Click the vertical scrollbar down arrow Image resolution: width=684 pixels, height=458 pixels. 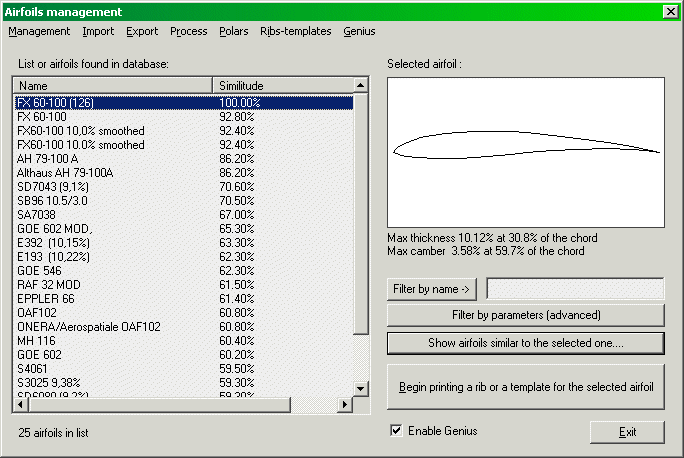pyautogui.click(x=362, y=390)
